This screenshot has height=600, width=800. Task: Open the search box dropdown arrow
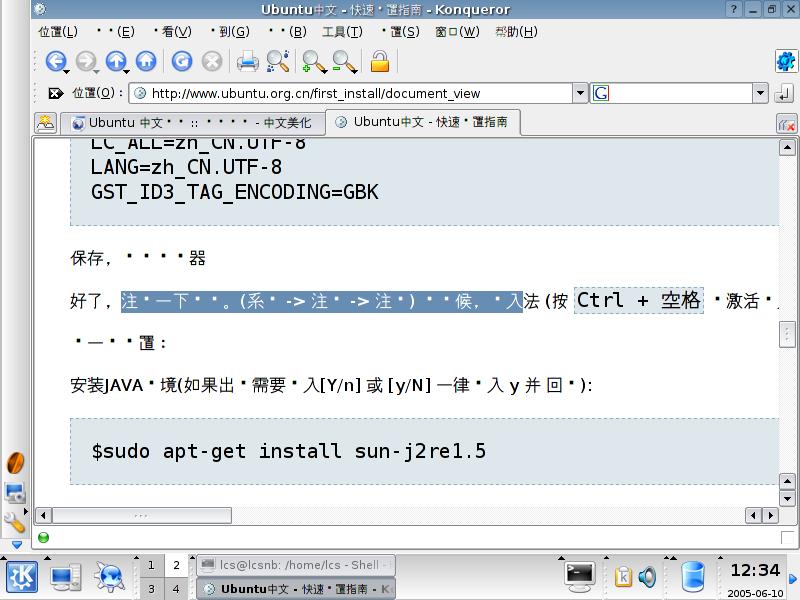tap(760, 93)
